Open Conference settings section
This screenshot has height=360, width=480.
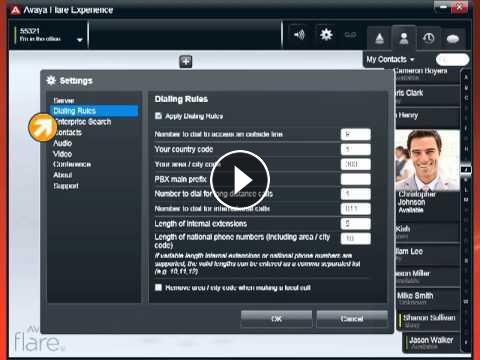(72, 164)
